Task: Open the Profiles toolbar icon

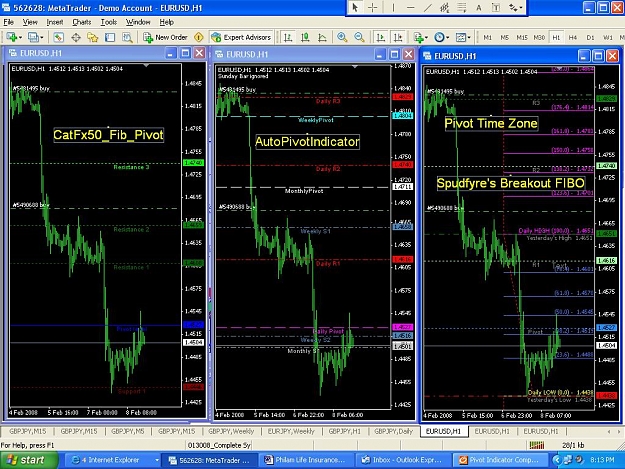Action: [33, 37]
